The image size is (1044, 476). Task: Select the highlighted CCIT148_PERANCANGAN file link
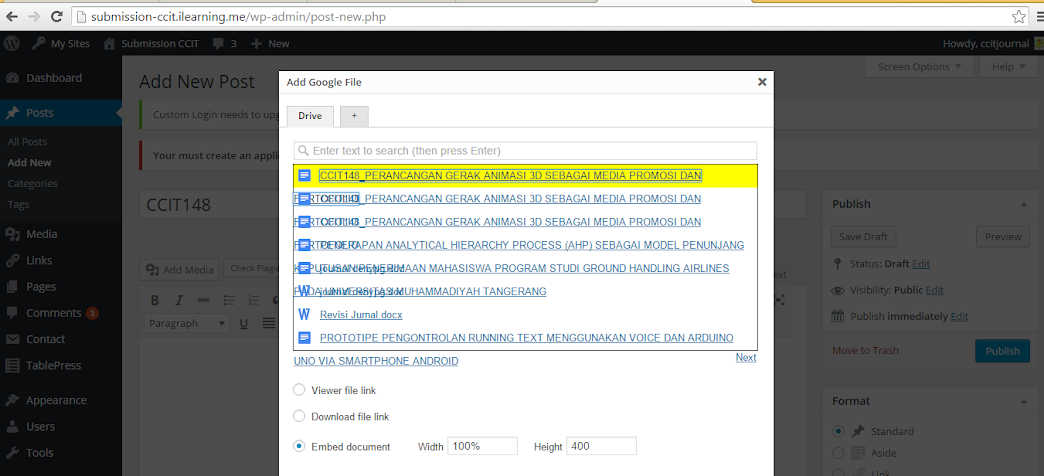(x=510, y=176)
